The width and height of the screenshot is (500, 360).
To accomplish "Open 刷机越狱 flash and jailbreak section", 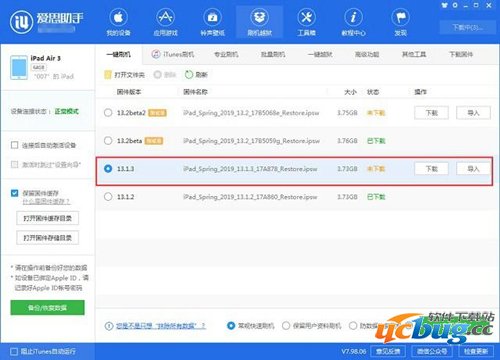I will click(x=259, y=22).
